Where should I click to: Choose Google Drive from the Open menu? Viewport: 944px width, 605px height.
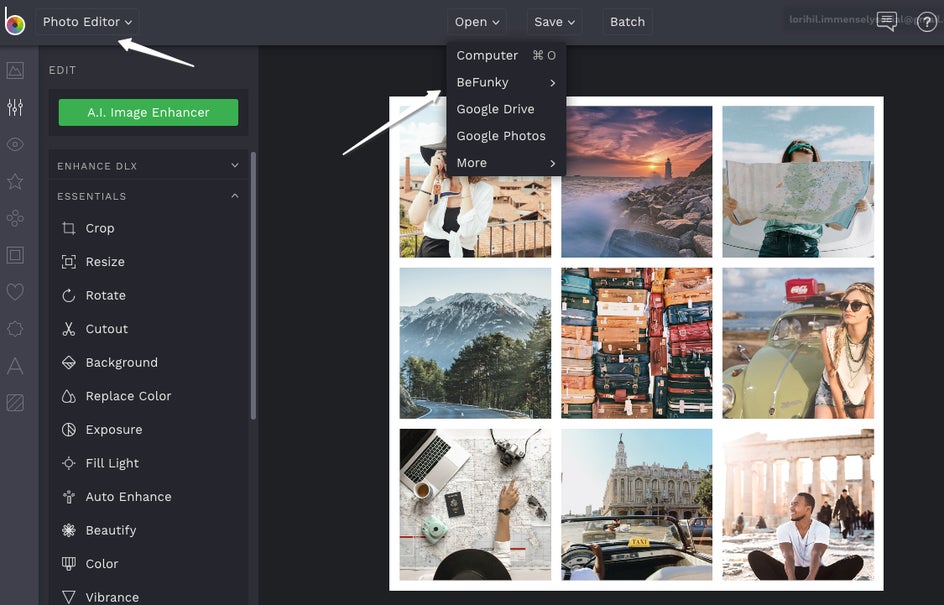click(506, 109)
